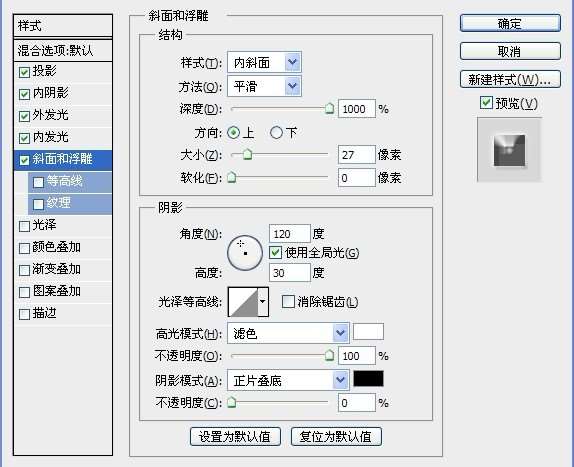Open the 样式 内斜面 dropdown
Screen dimensions: 574x467
264,62
